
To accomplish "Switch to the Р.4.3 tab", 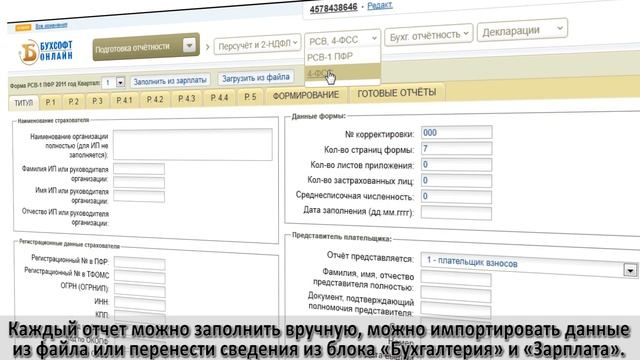I will (186, 98).
